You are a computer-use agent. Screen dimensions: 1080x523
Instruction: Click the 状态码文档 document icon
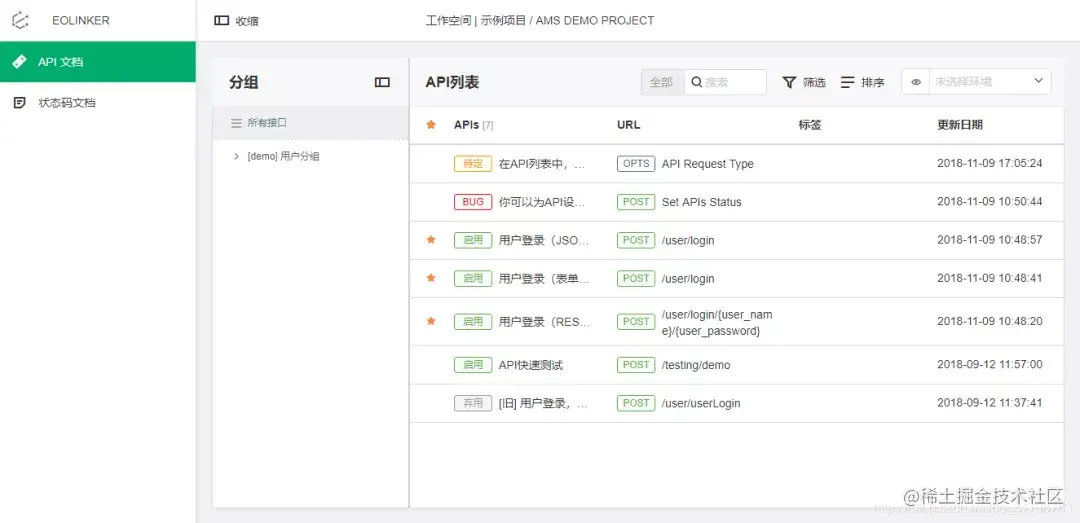tap(20, 103)
